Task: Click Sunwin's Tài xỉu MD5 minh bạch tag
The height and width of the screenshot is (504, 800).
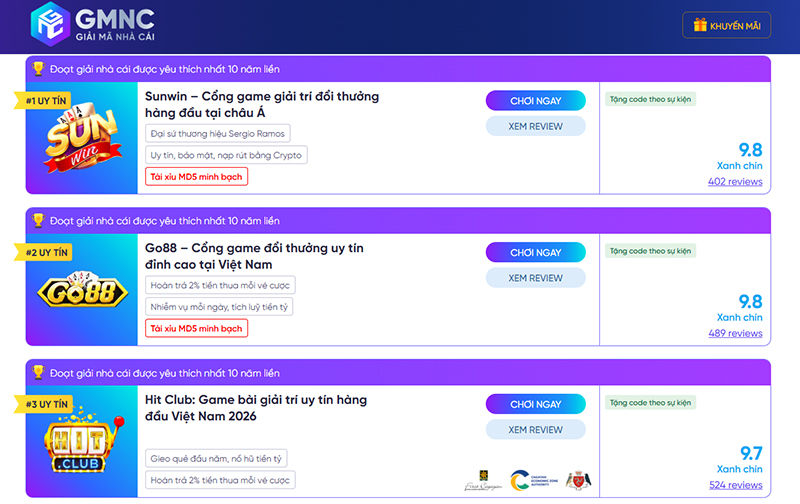Action: coord(196,176)
